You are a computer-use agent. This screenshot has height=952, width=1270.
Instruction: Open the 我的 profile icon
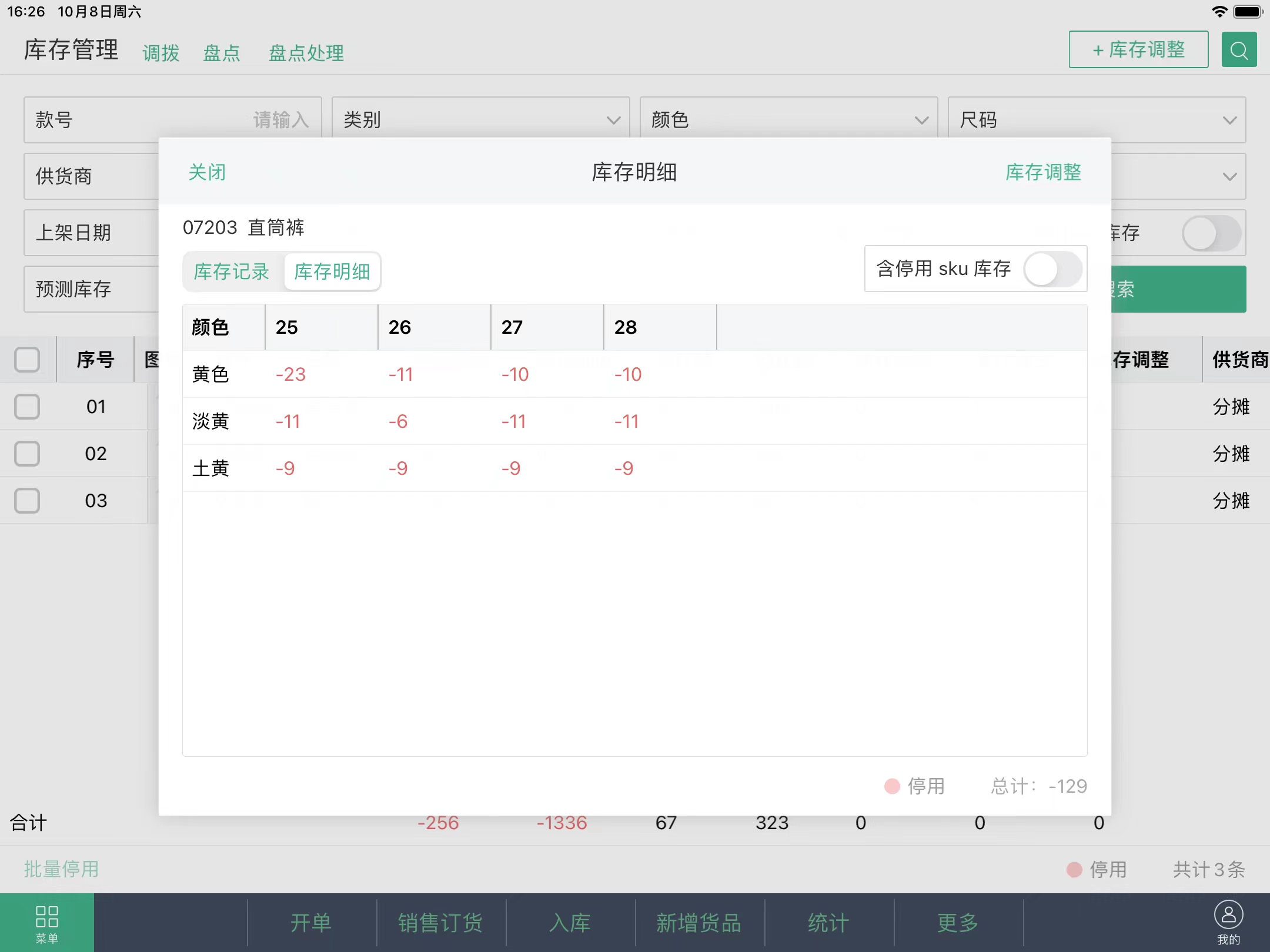pyautogui.click(x=1228, y=923)
